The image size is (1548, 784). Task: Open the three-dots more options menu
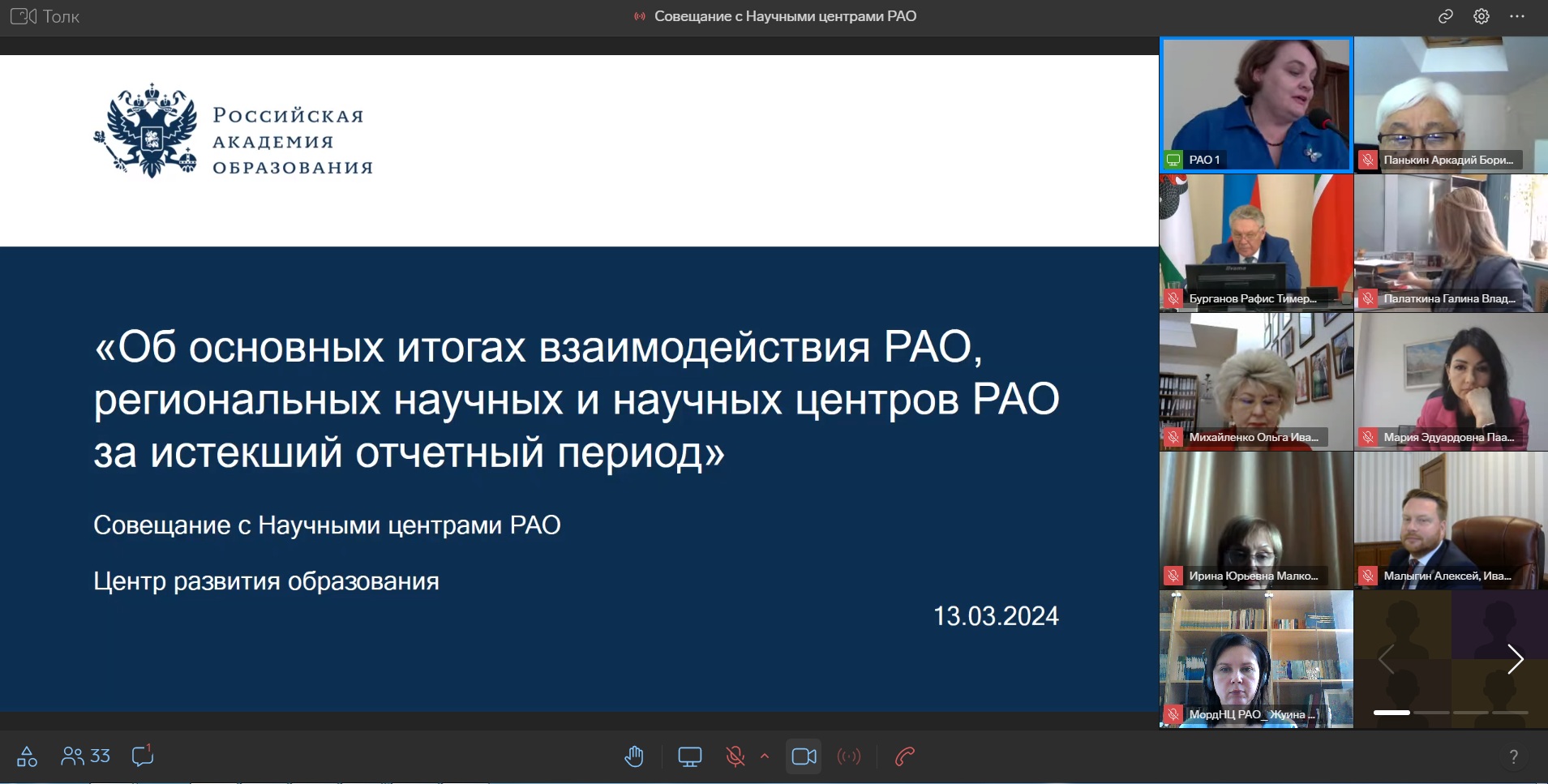point(1517,16)
